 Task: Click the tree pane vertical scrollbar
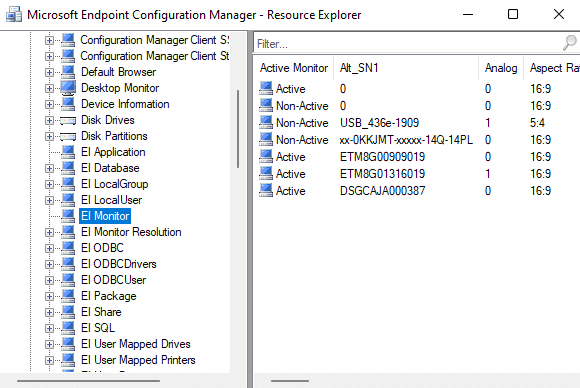click(238, 129)
